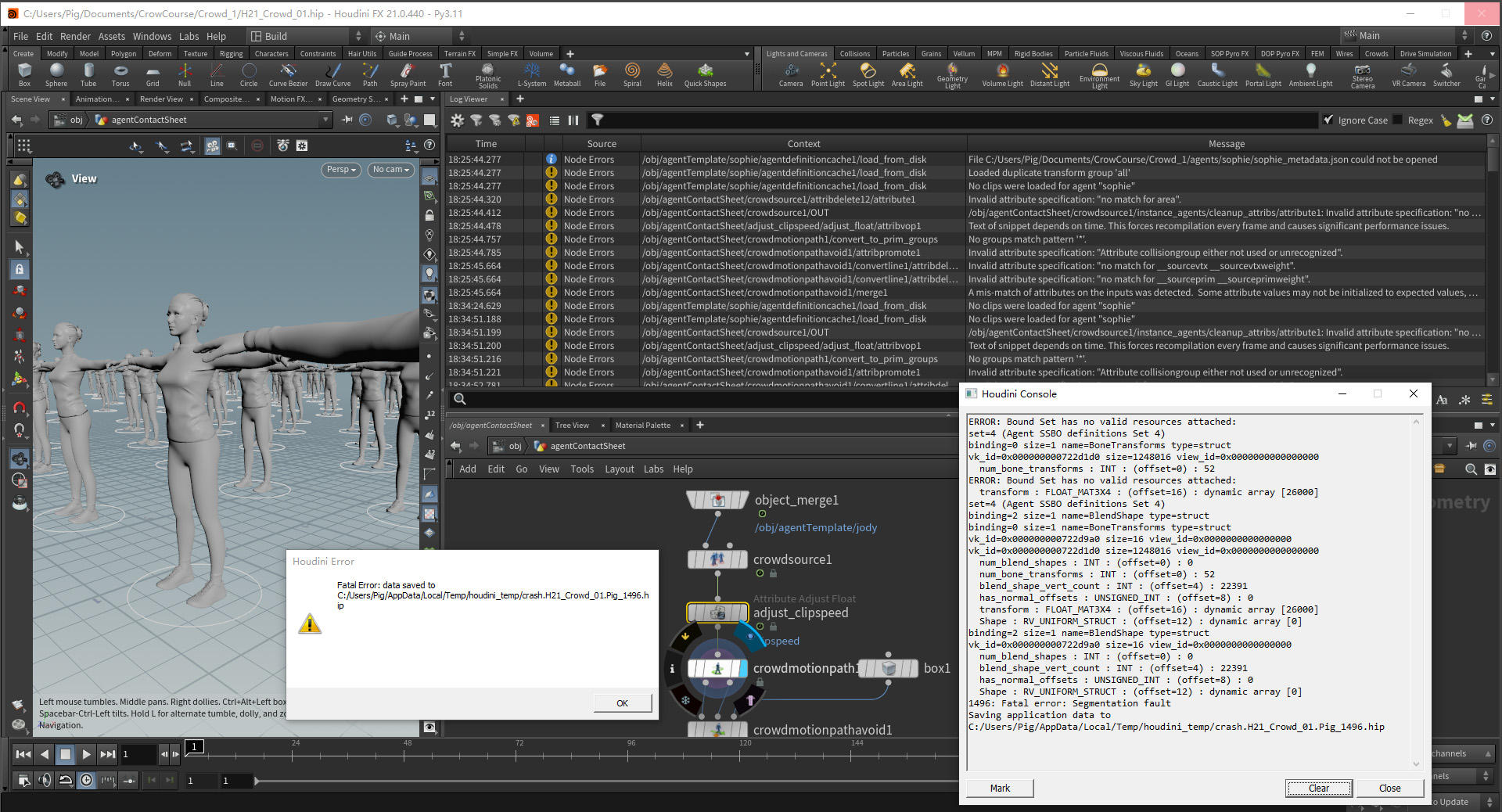Click Clear in the Houdini Console
This screenshot has width=1502, height=812.
click(1318, 789)
